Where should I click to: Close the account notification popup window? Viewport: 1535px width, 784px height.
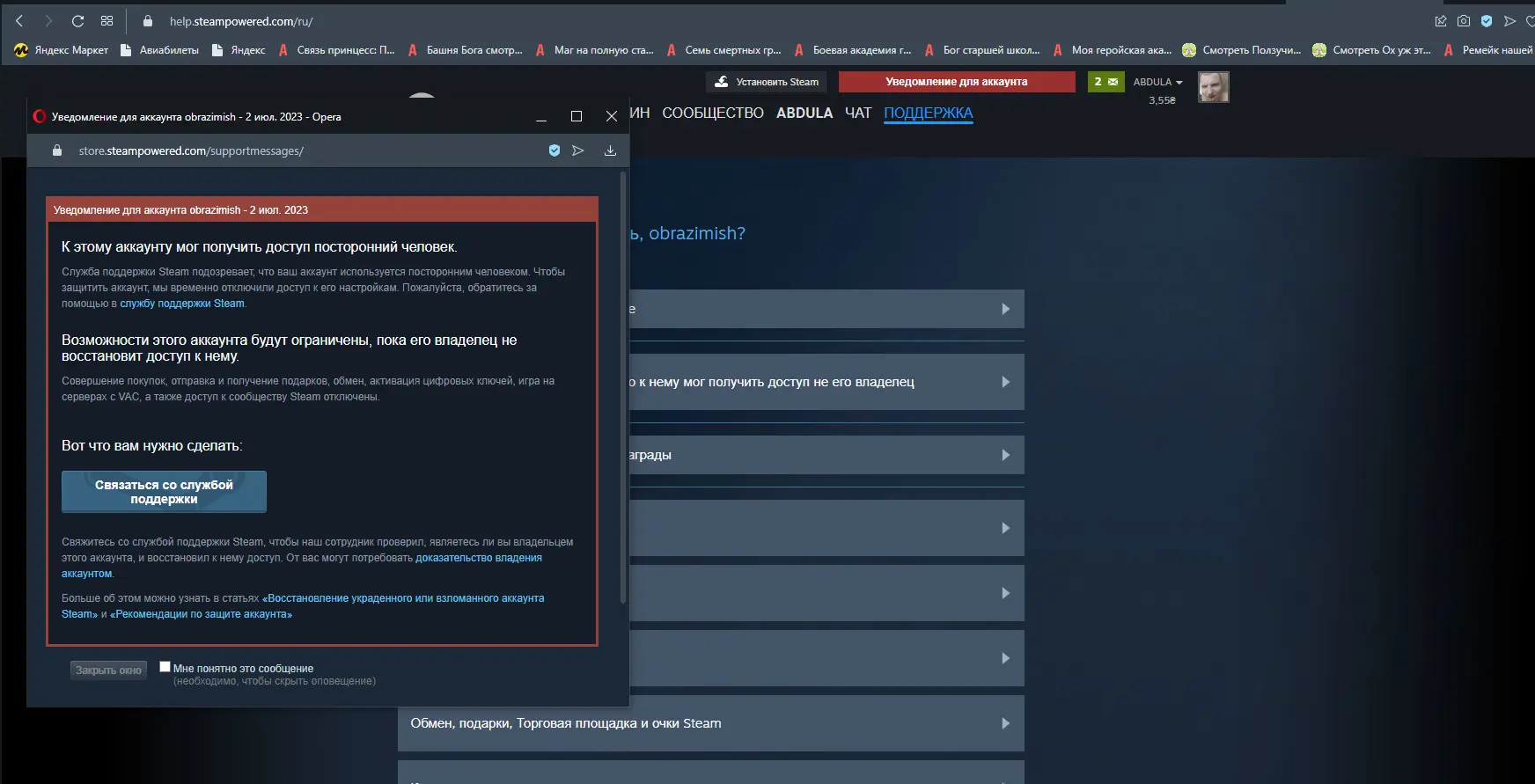click(x=612, y=116)
